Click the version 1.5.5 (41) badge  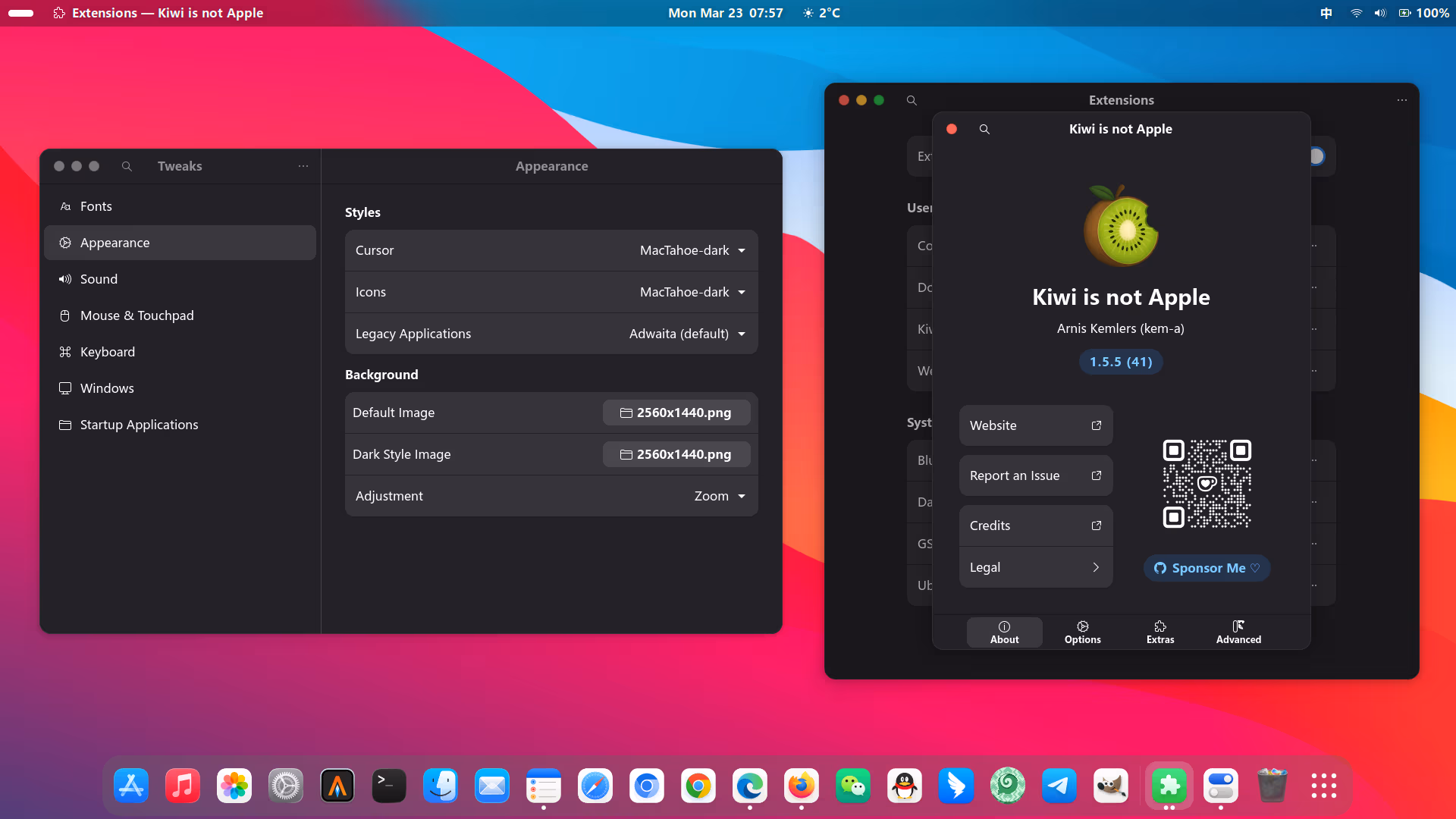coord(1121,362)
